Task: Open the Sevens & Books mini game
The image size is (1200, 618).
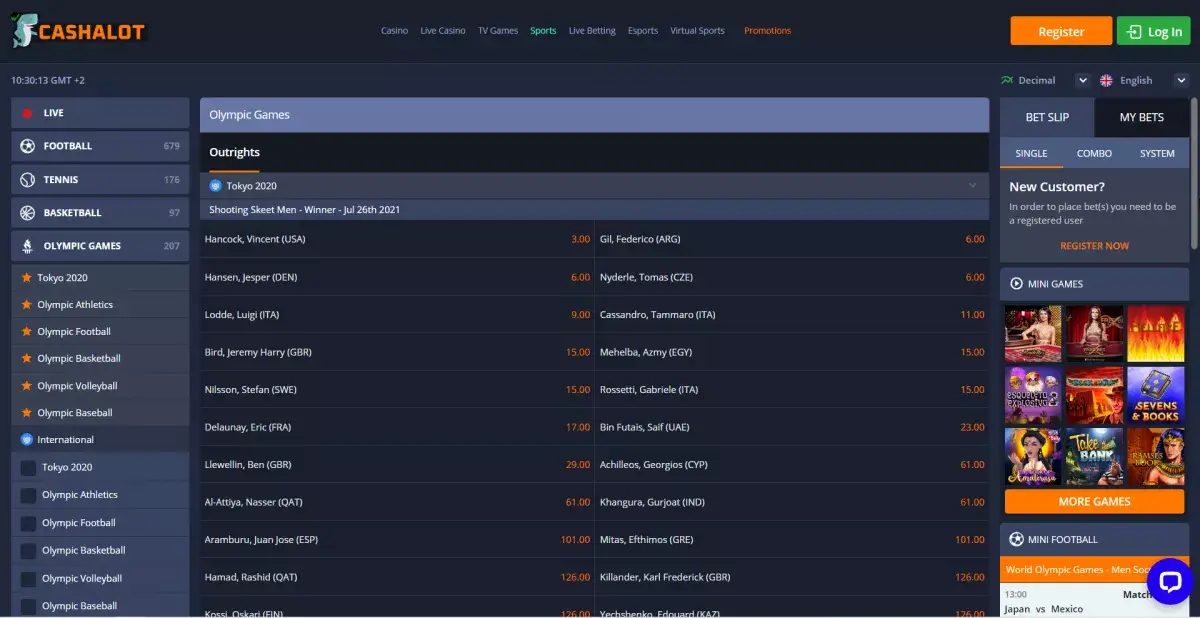Action: pyautogui.click(x=1155, y=395)
